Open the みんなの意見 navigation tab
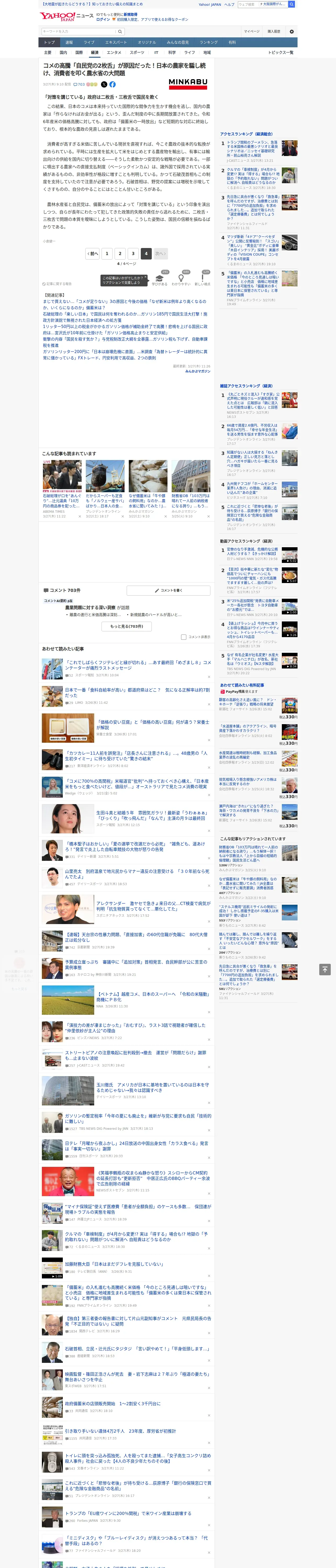The width and height of the screenshot is (336, 1568). pyautogui.click(x=178, y=43)
